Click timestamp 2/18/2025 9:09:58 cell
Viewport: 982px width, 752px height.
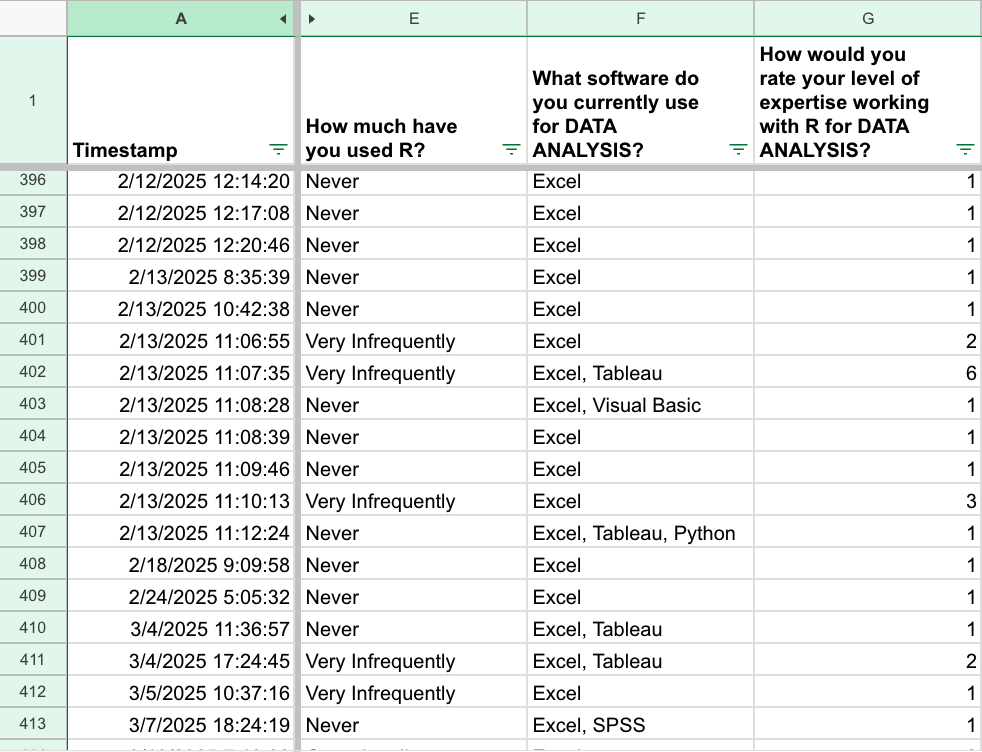click(181, 565)
